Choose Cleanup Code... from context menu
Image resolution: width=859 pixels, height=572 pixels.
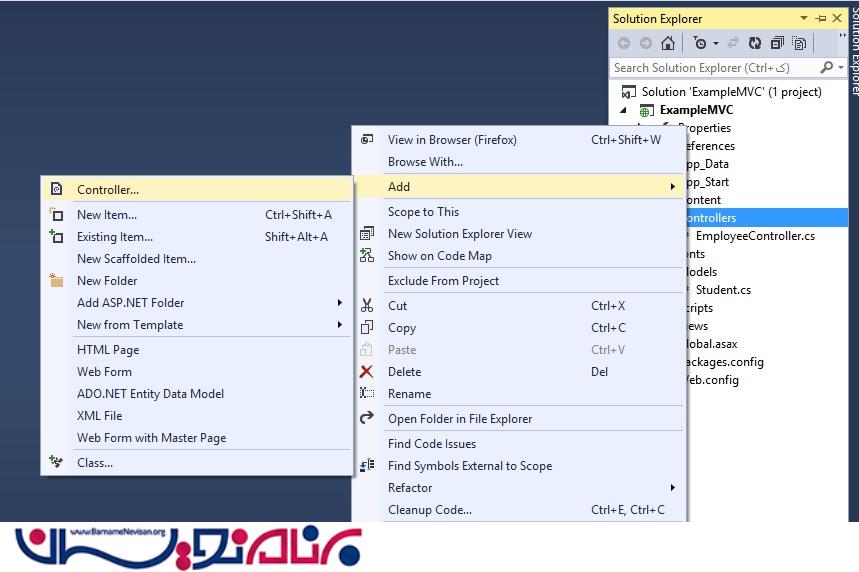coord(430,510)
